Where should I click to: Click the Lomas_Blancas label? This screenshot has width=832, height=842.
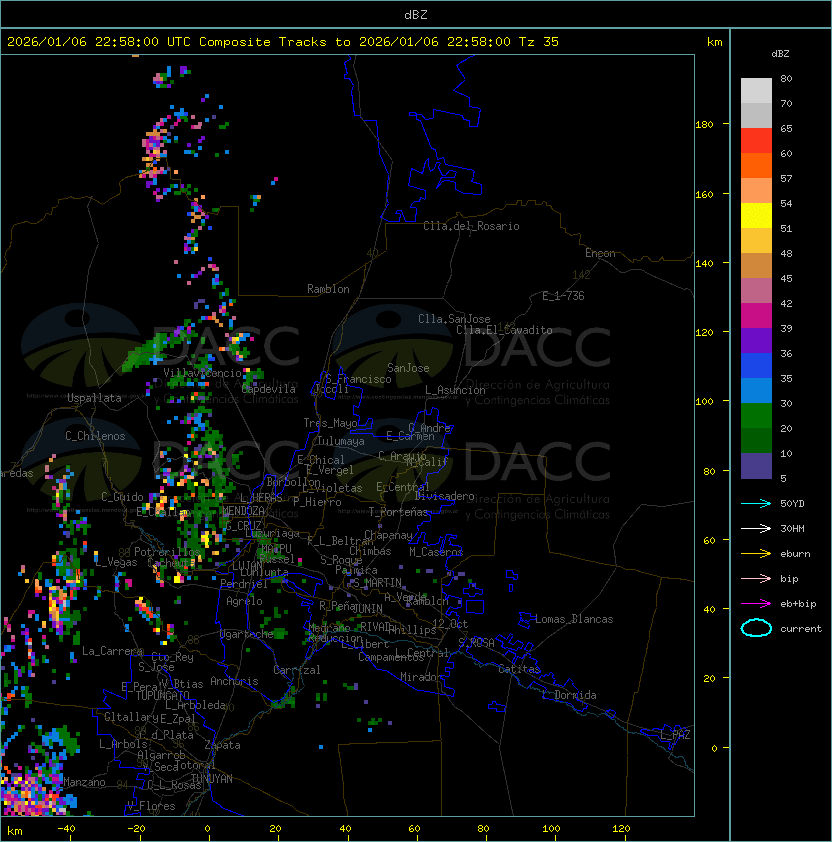574,619
